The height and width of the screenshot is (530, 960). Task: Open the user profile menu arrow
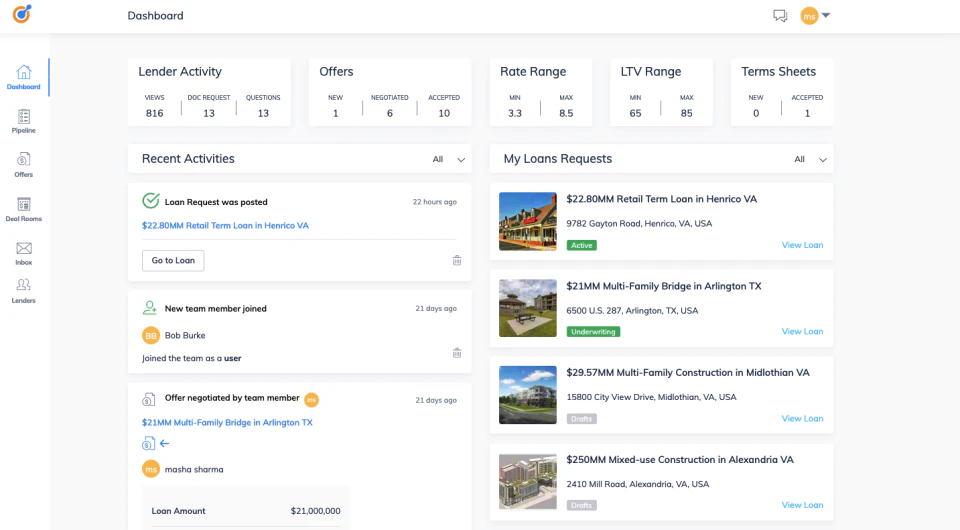tap(827, 15)
